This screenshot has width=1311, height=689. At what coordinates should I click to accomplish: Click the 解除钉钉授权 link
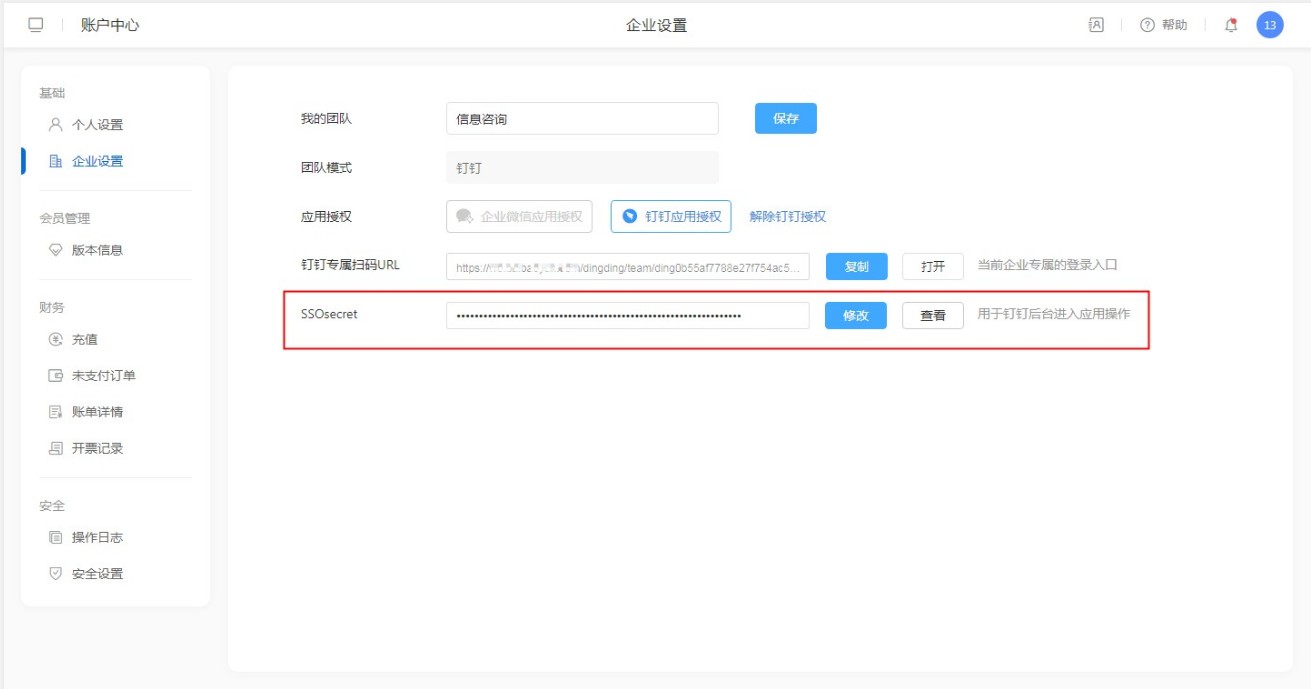pos(788,216)
